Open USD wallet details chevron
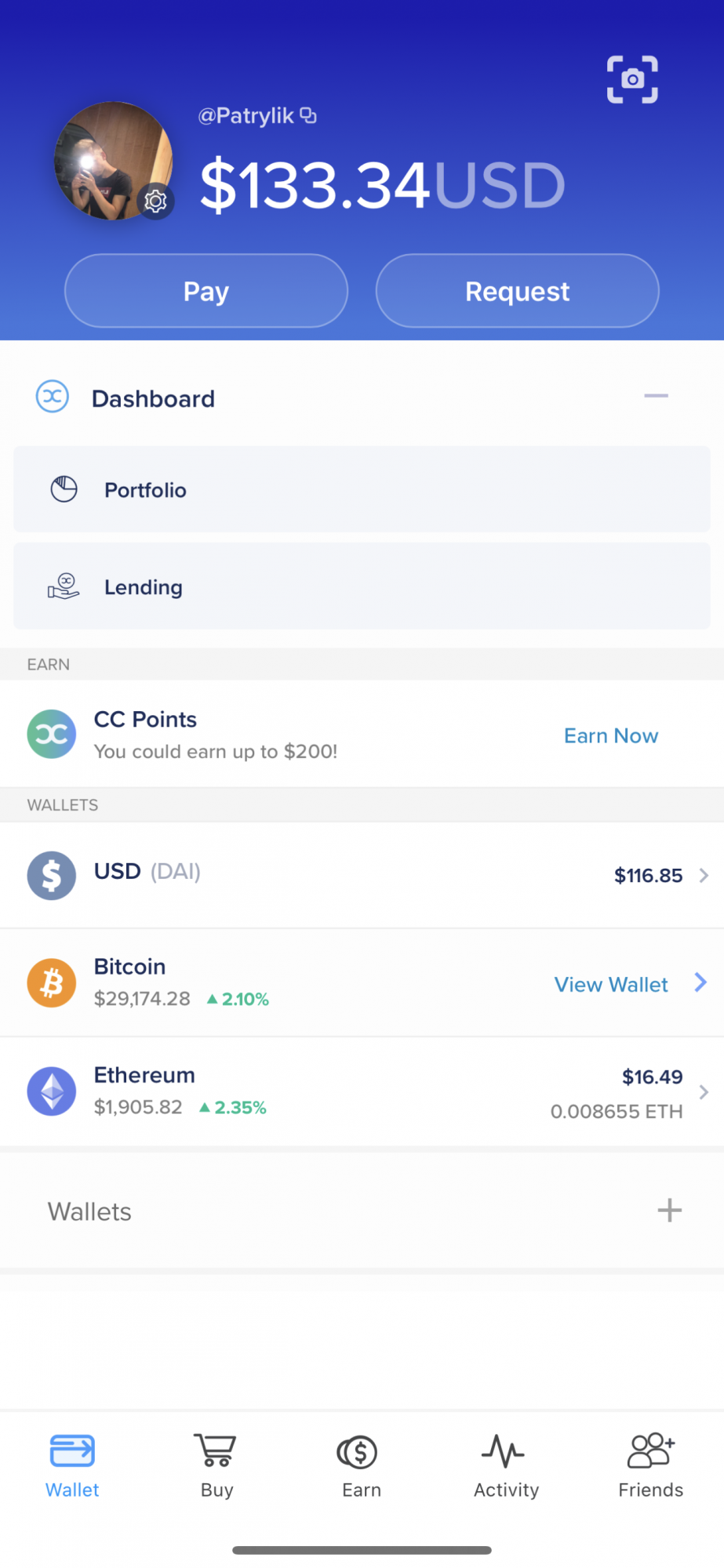Screen dimensions: 724x1568 click(x=704, y=875)
